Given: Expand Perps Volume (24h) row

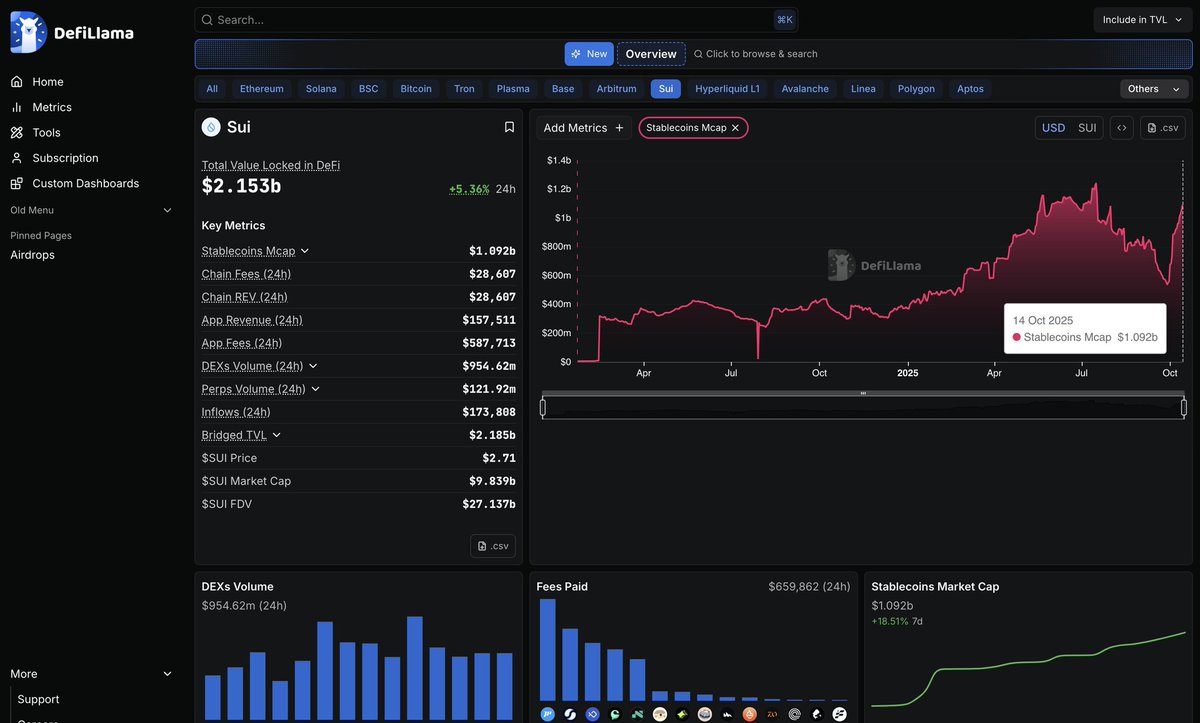Looking at the screenshot, I should click(x=316, y=389).
